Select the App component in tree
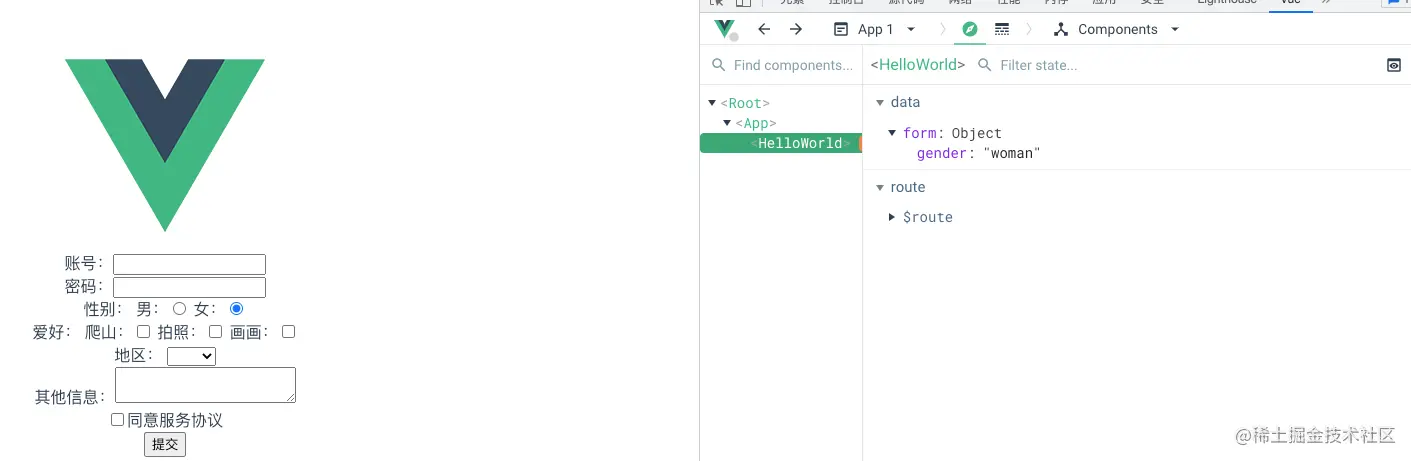1411x461 pixels. click(x=756, y=123)
